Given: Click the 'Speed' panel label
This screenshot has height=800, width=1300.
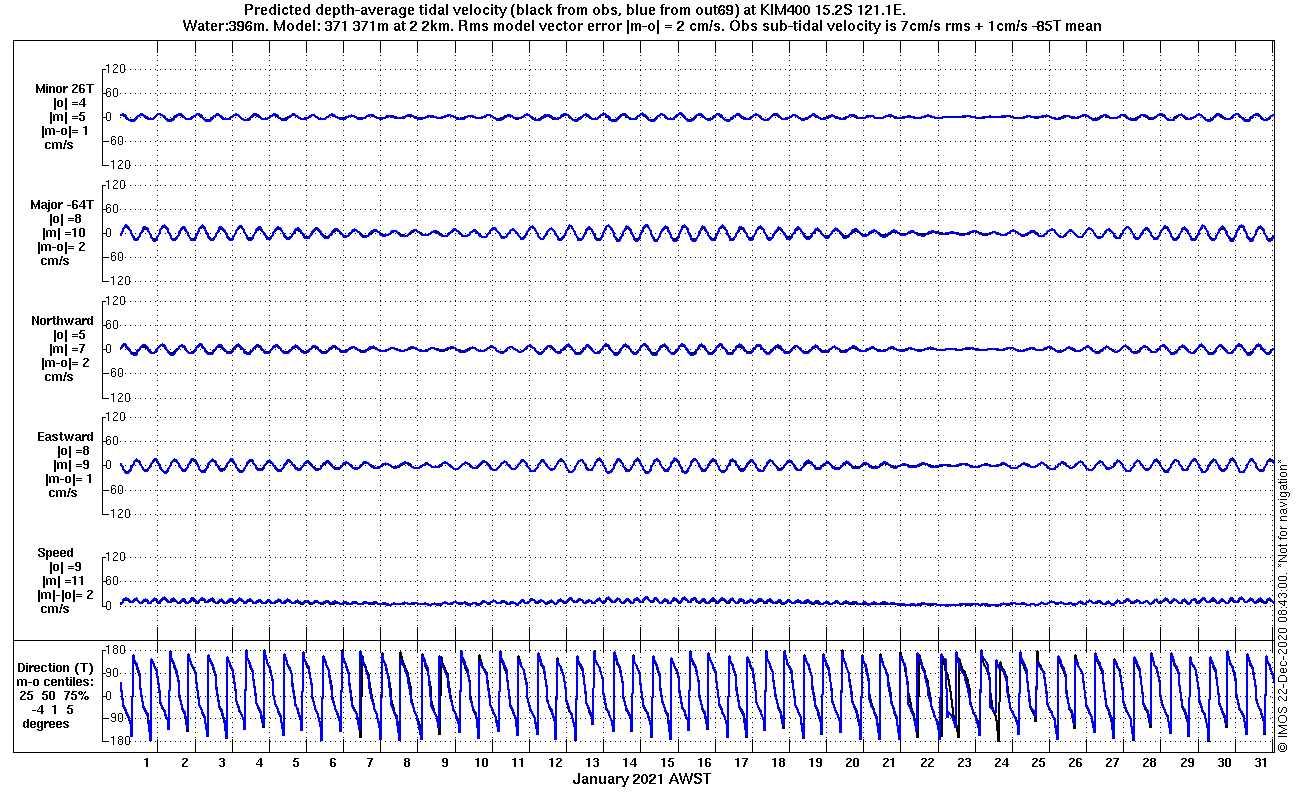Looking at the screenshot, I should coord(56,553).
